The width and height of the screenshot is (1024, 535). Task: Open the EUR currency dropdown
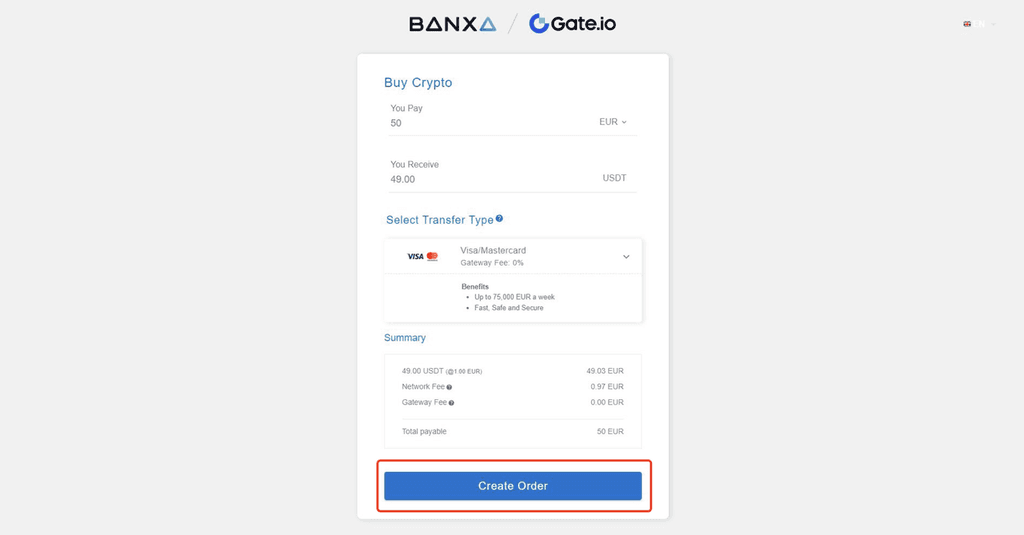pos(613,122)
